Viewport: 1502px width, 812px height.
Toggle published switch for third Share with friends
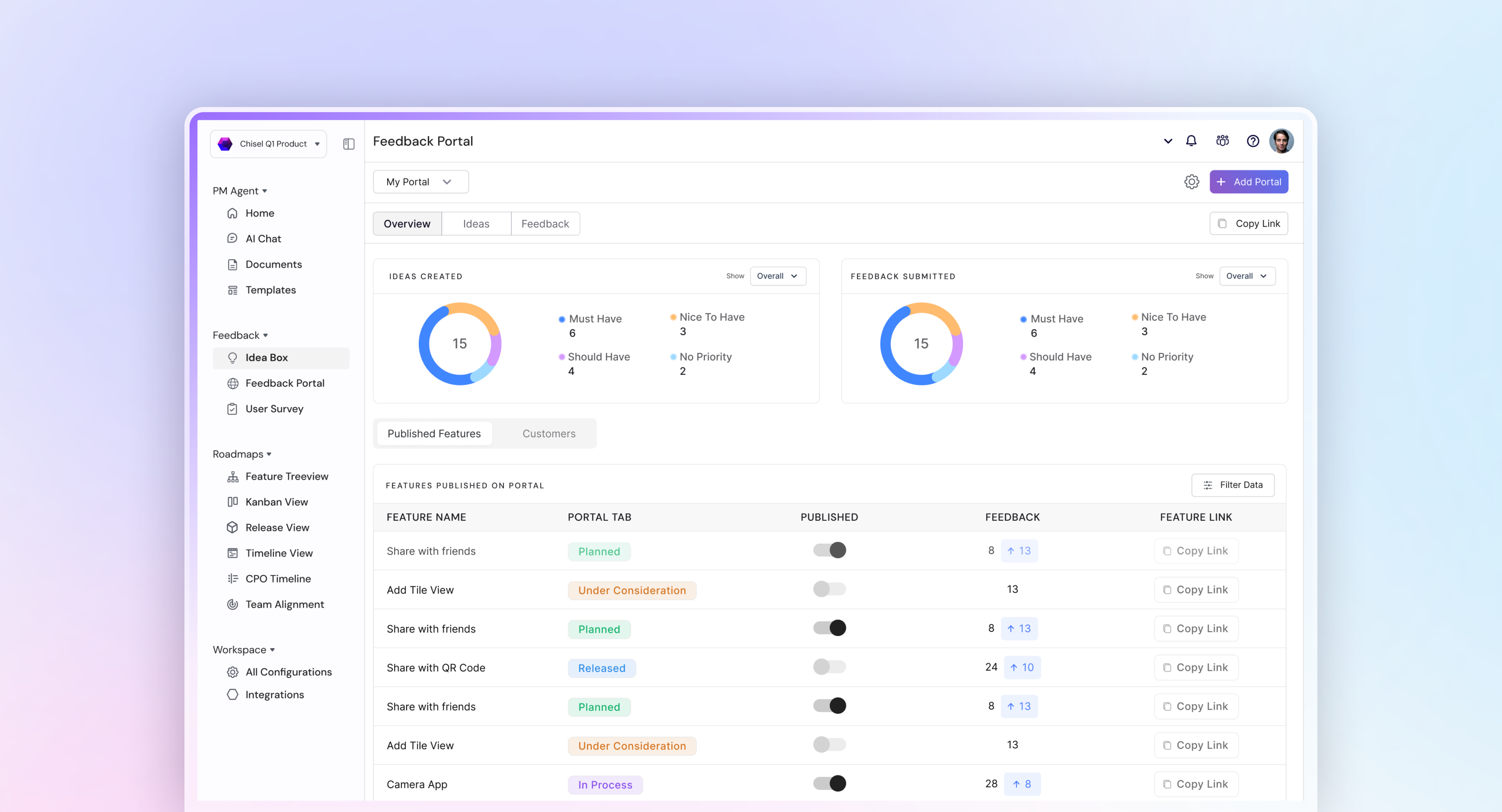coord(829,706)
